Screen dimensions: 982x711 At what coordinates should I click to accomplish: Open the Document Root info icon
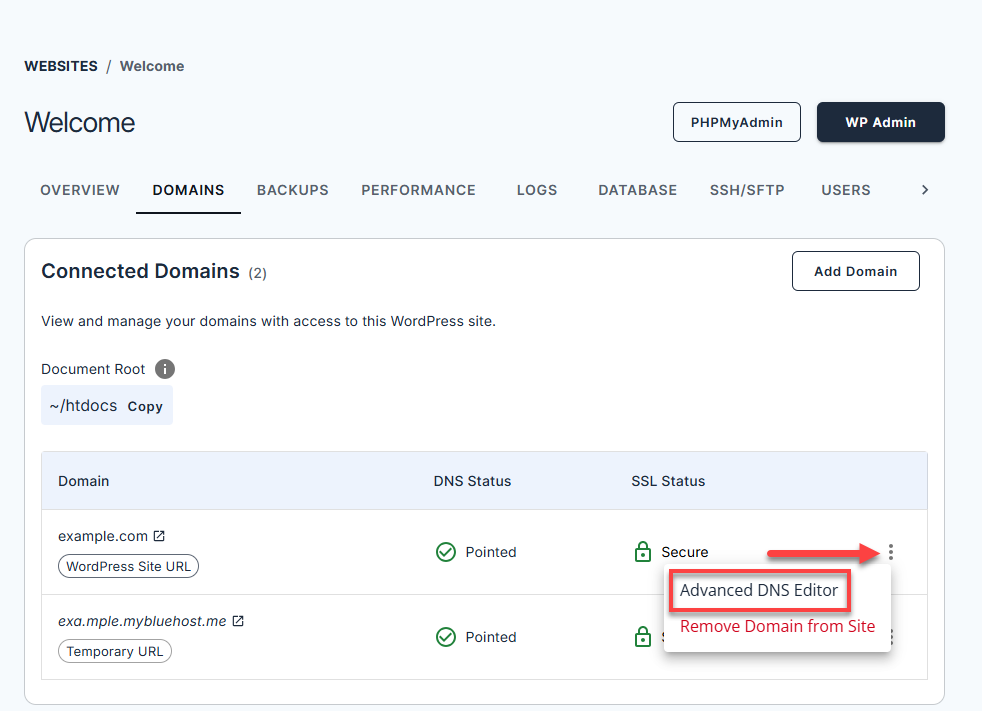click(x=164, y=369)
